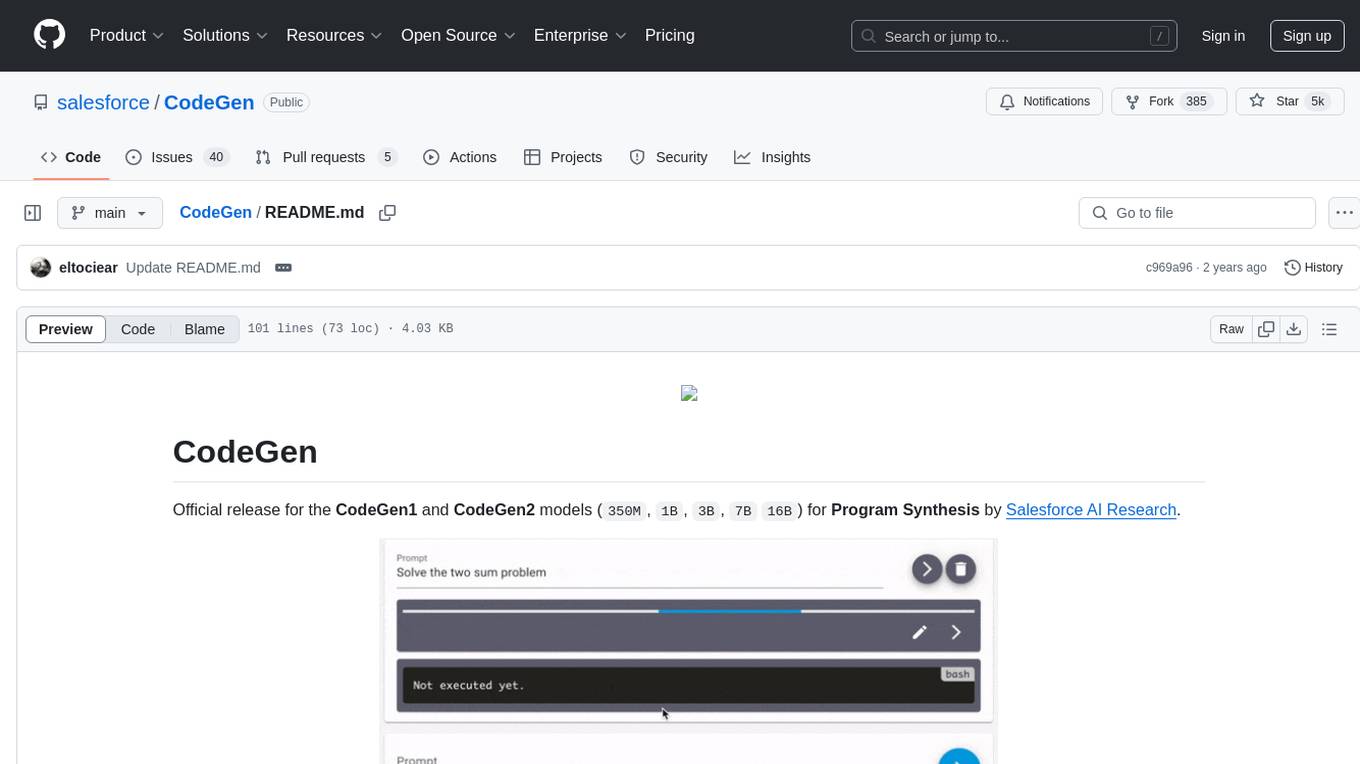Viewport: 1360px width, 764px height.
Task: Open commit c969a96
Action: point(1169,267)
